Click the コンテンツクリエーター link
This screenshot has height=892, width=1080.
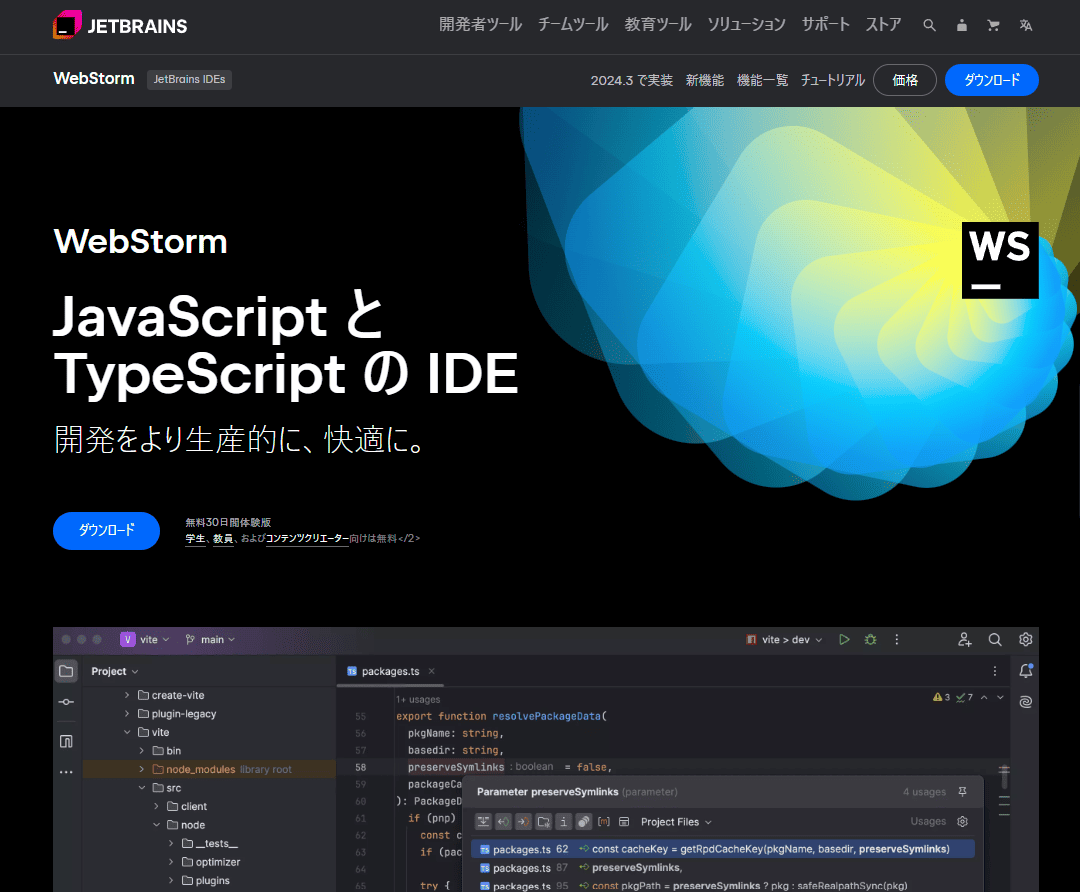307,539
